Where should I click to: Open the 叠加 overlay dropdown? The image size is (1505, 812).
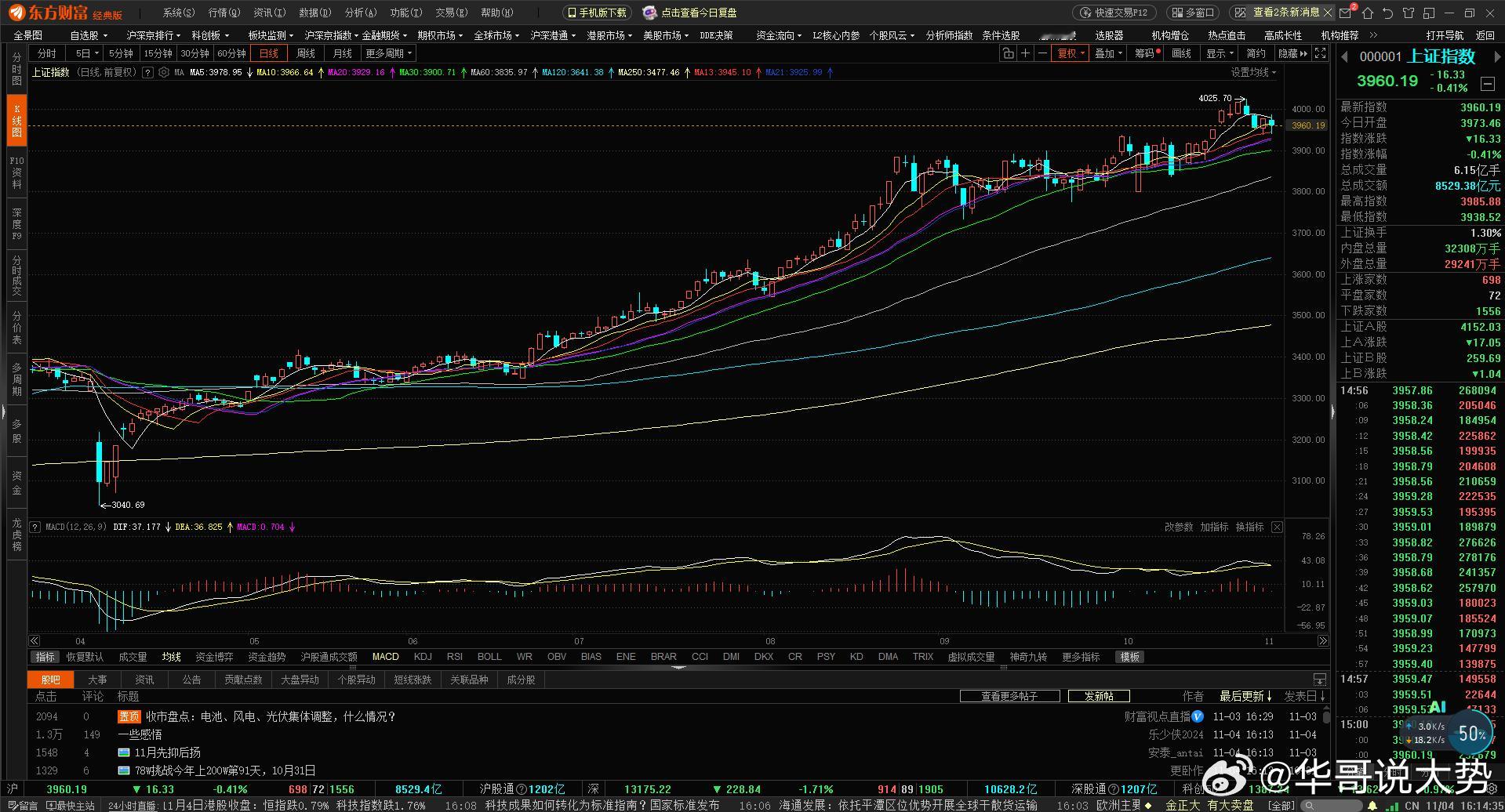[x=1109, y=53]
